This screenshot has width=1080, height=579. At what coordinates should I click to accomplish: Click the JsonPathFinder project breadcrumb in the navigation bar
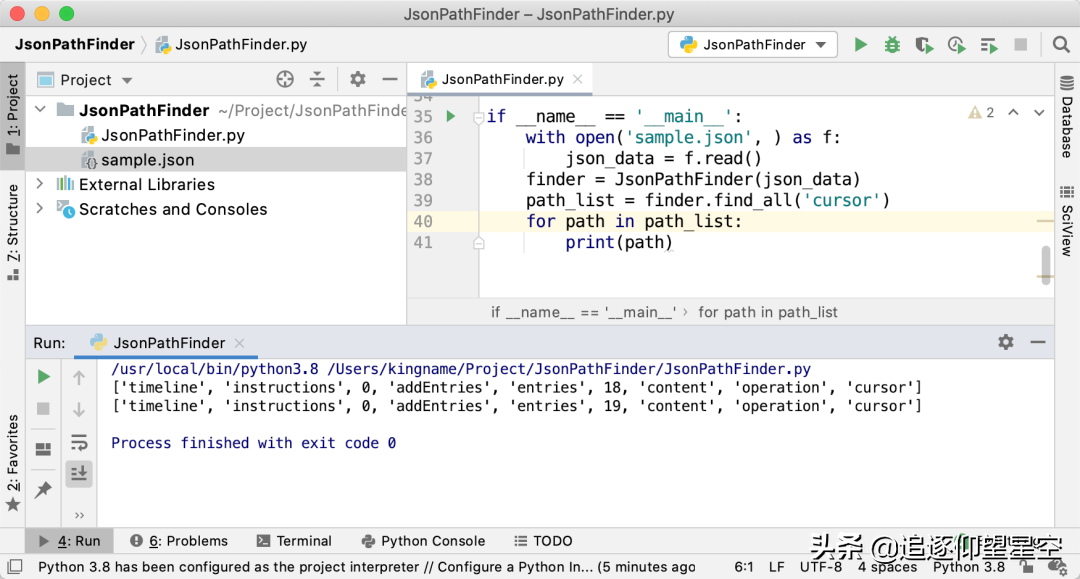coord(74,45)
